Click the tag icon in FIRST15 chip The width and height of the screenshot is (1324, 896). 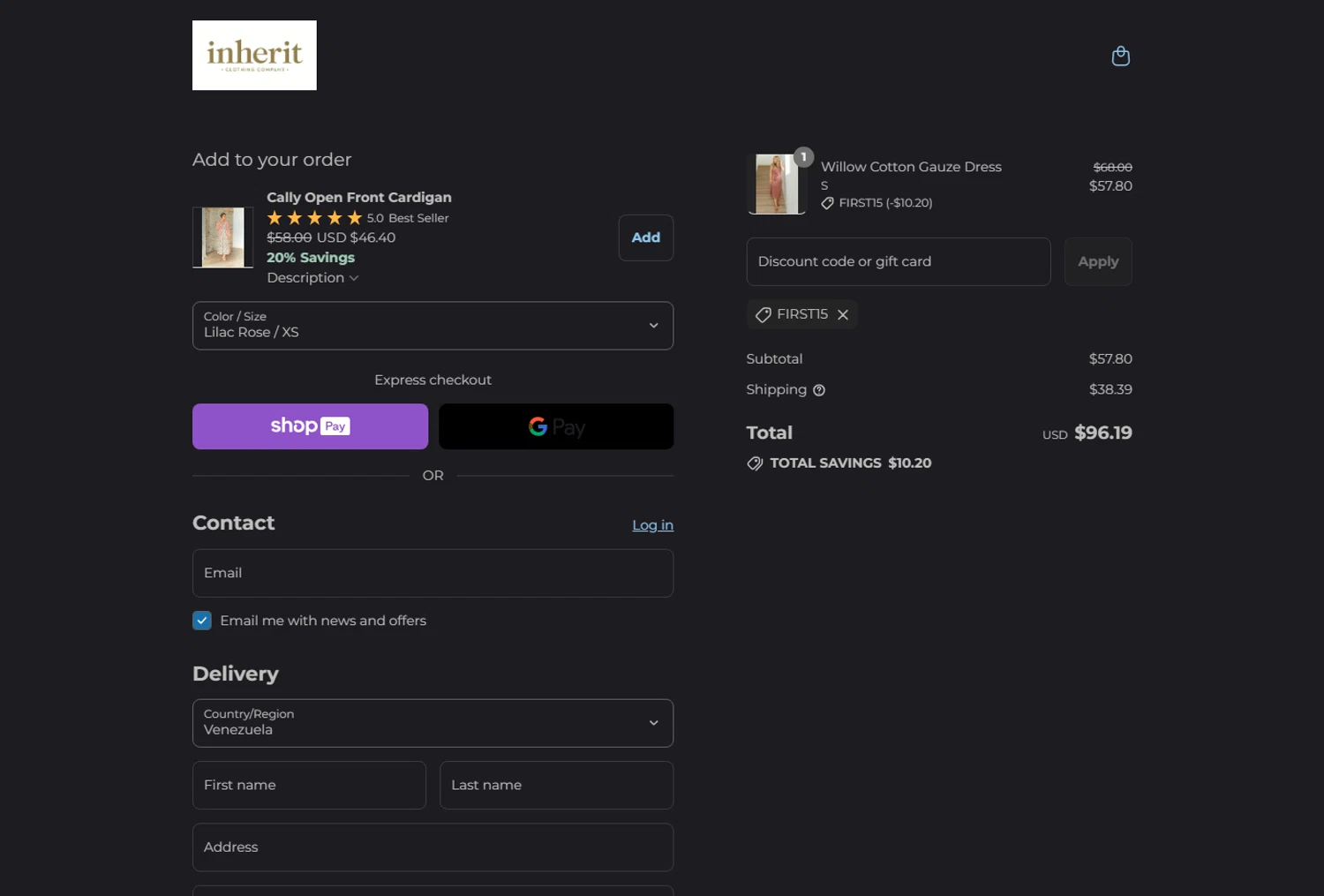point(764,314)
